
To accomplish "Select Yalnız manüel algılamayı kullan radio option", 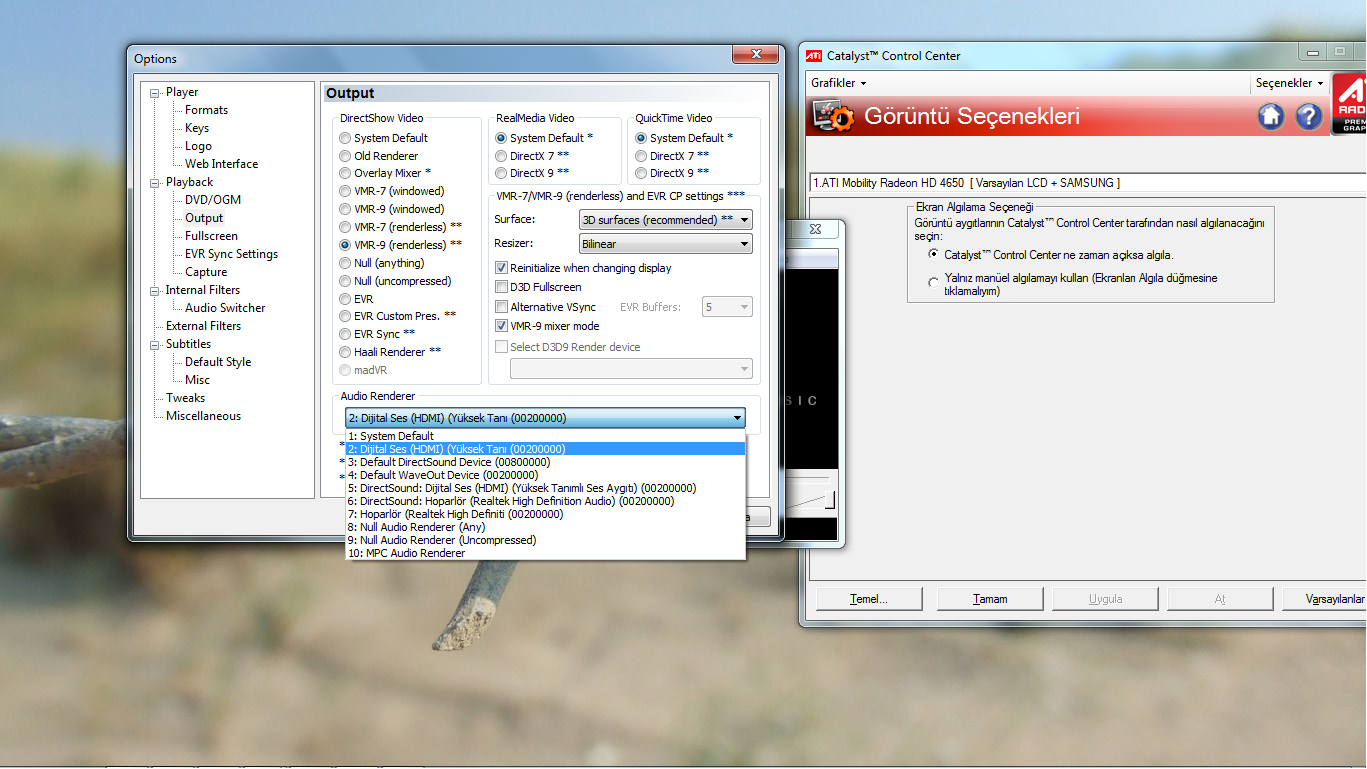I will (934, 284).
